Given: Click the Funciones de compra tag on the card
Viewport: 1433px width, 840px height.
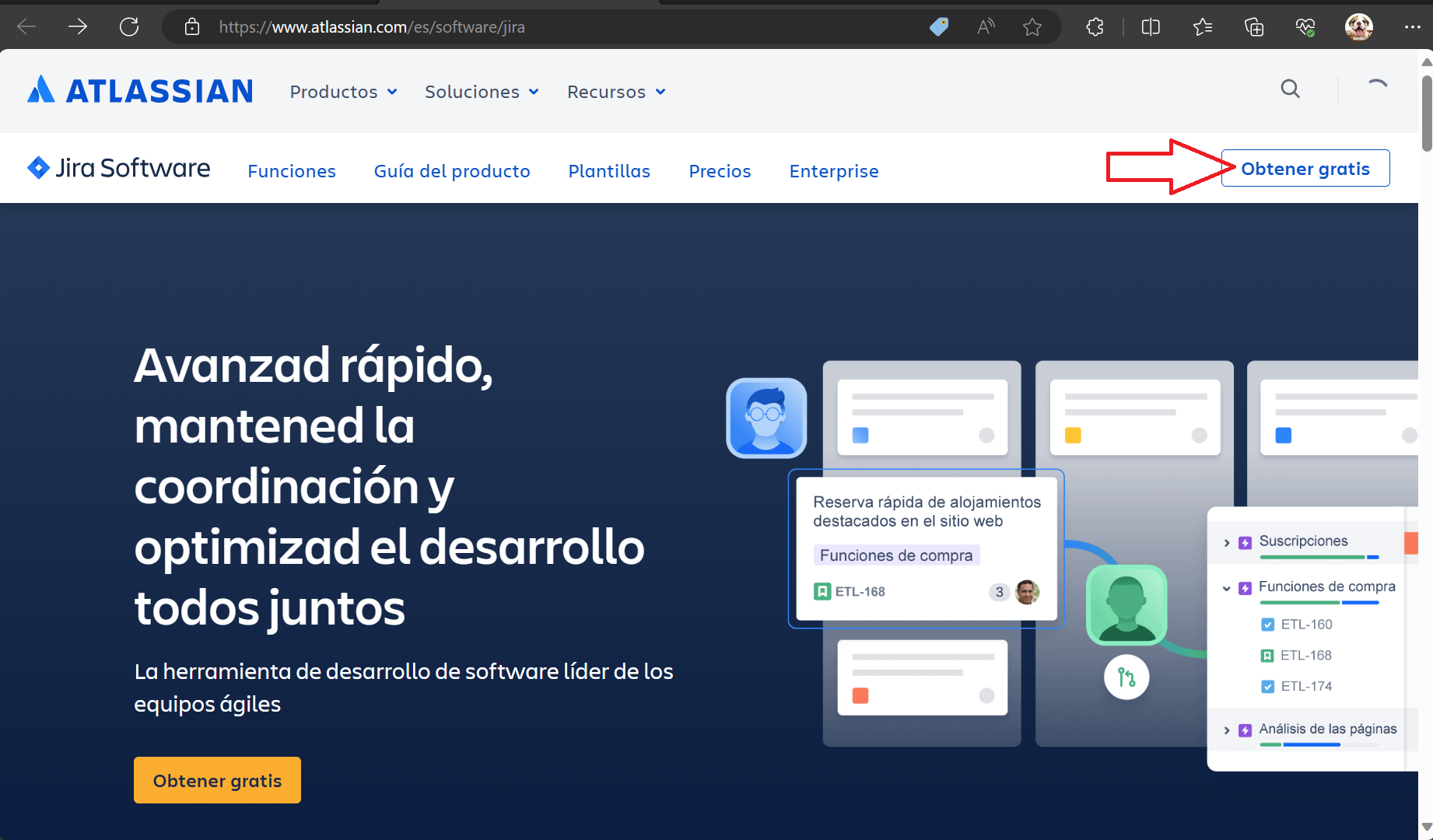Looking at the screenshot, I should point(896,555).
